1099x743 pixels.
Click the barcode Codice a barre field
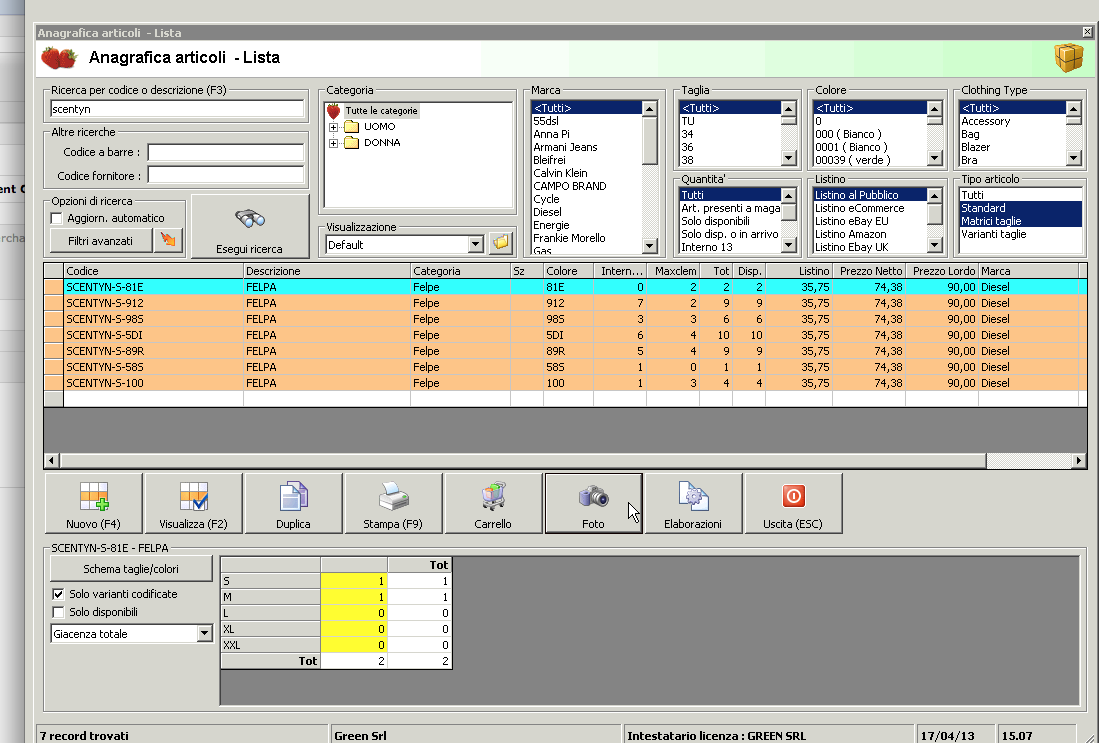pyautogui.click(x=225, y=153)
